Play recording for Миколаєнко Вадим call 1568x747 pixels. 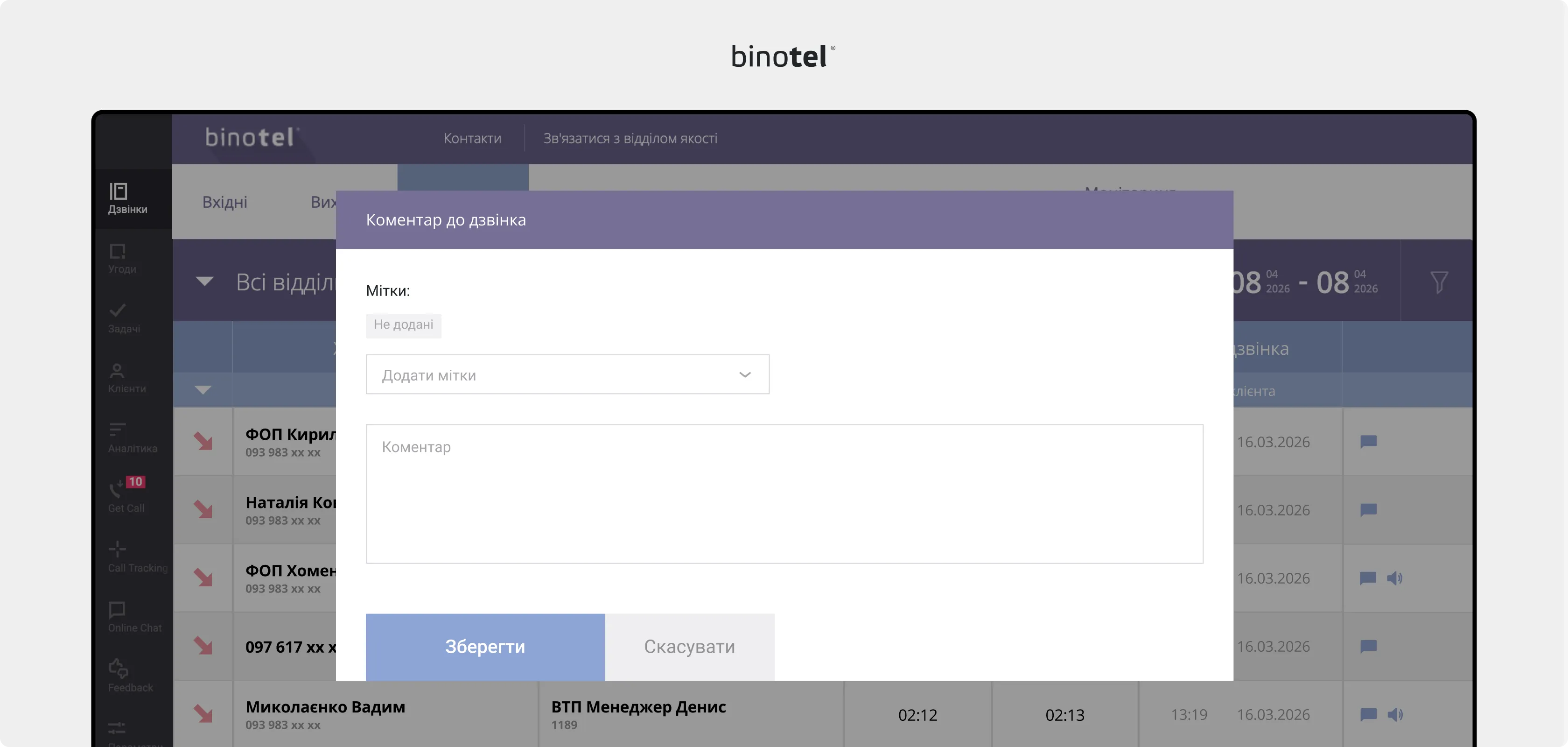[1395, 714]
